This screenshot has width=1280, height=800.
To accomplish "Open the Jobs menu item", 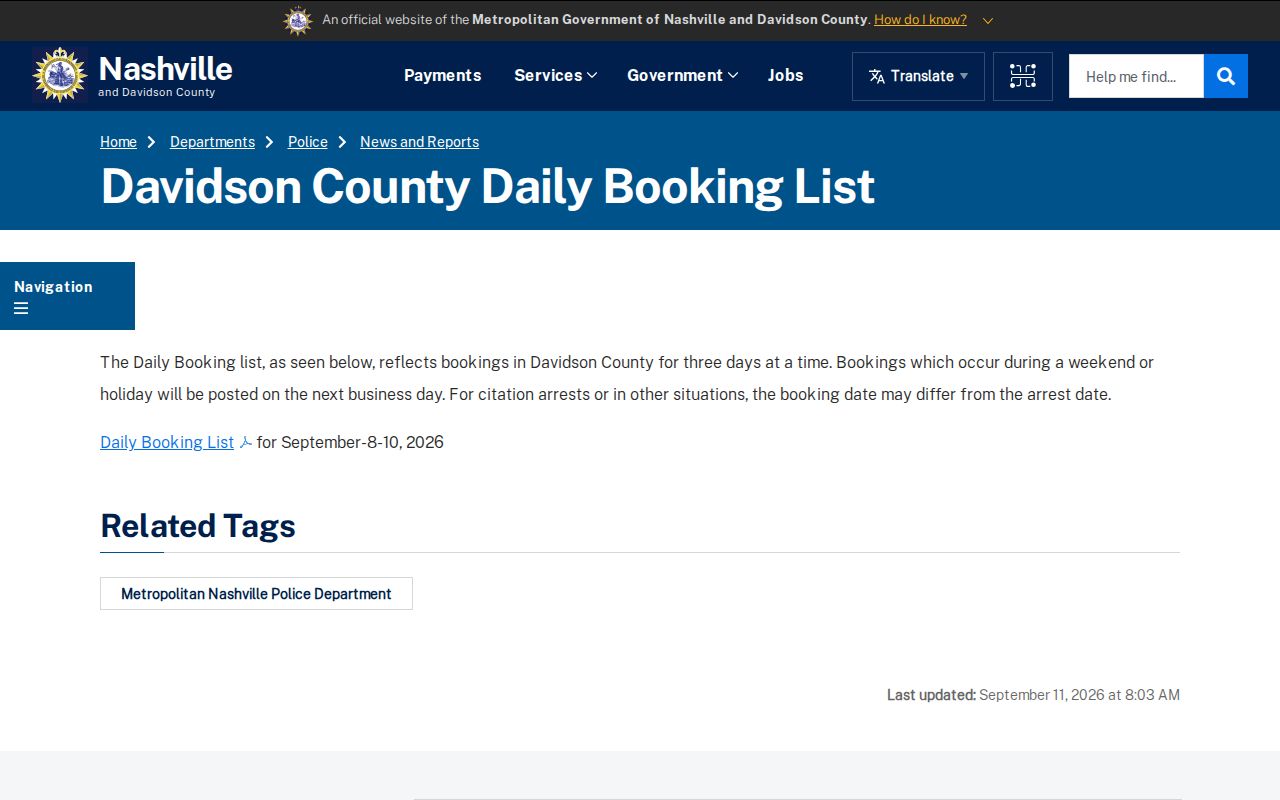I will click(785, 75).
